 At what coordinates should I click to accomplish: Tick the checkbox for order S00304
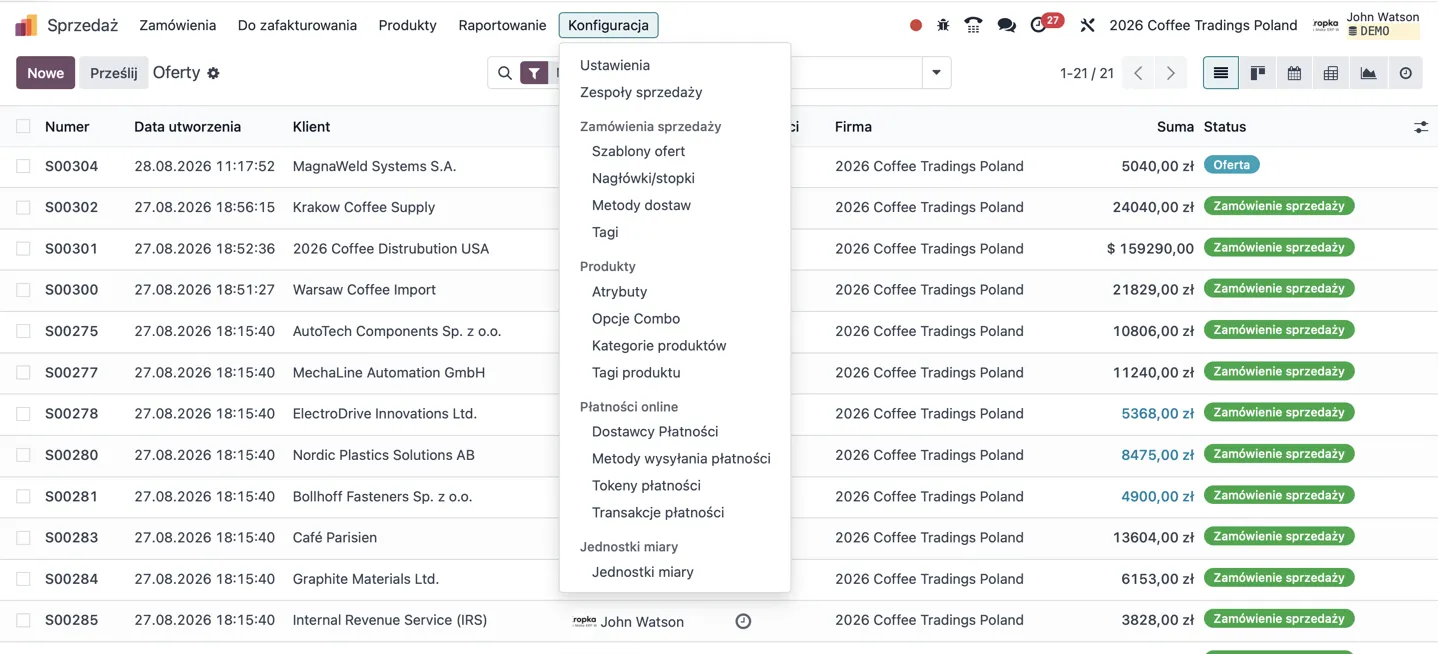(x=23, y=166)
